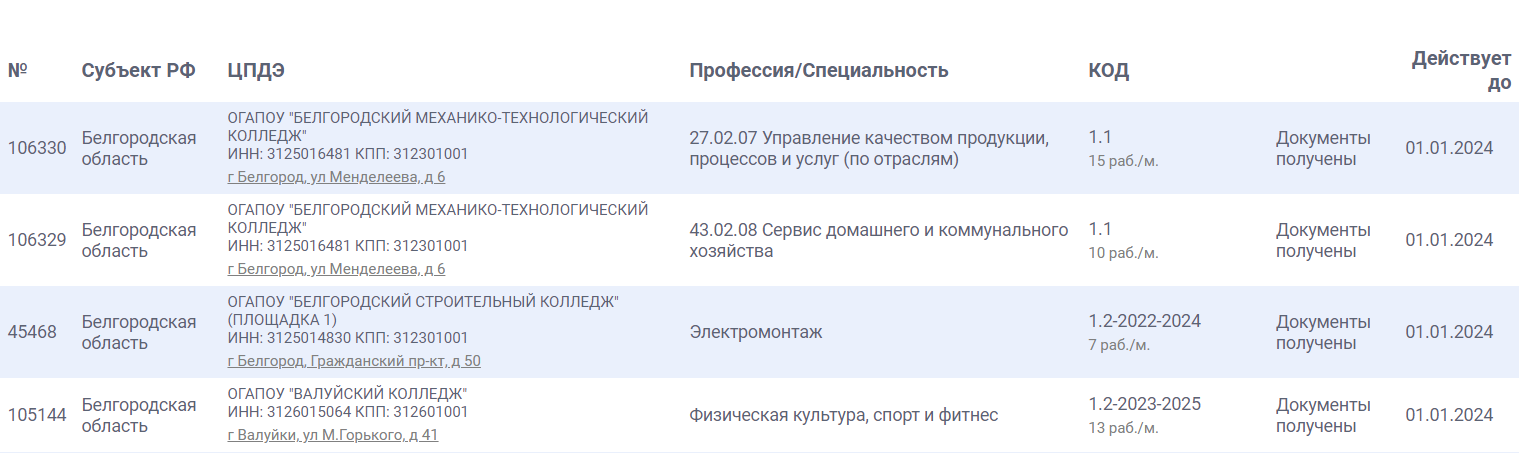Open the "Гражданский пр-кт, д 50" address link
Screen dimensions: 1525x453
354,361
